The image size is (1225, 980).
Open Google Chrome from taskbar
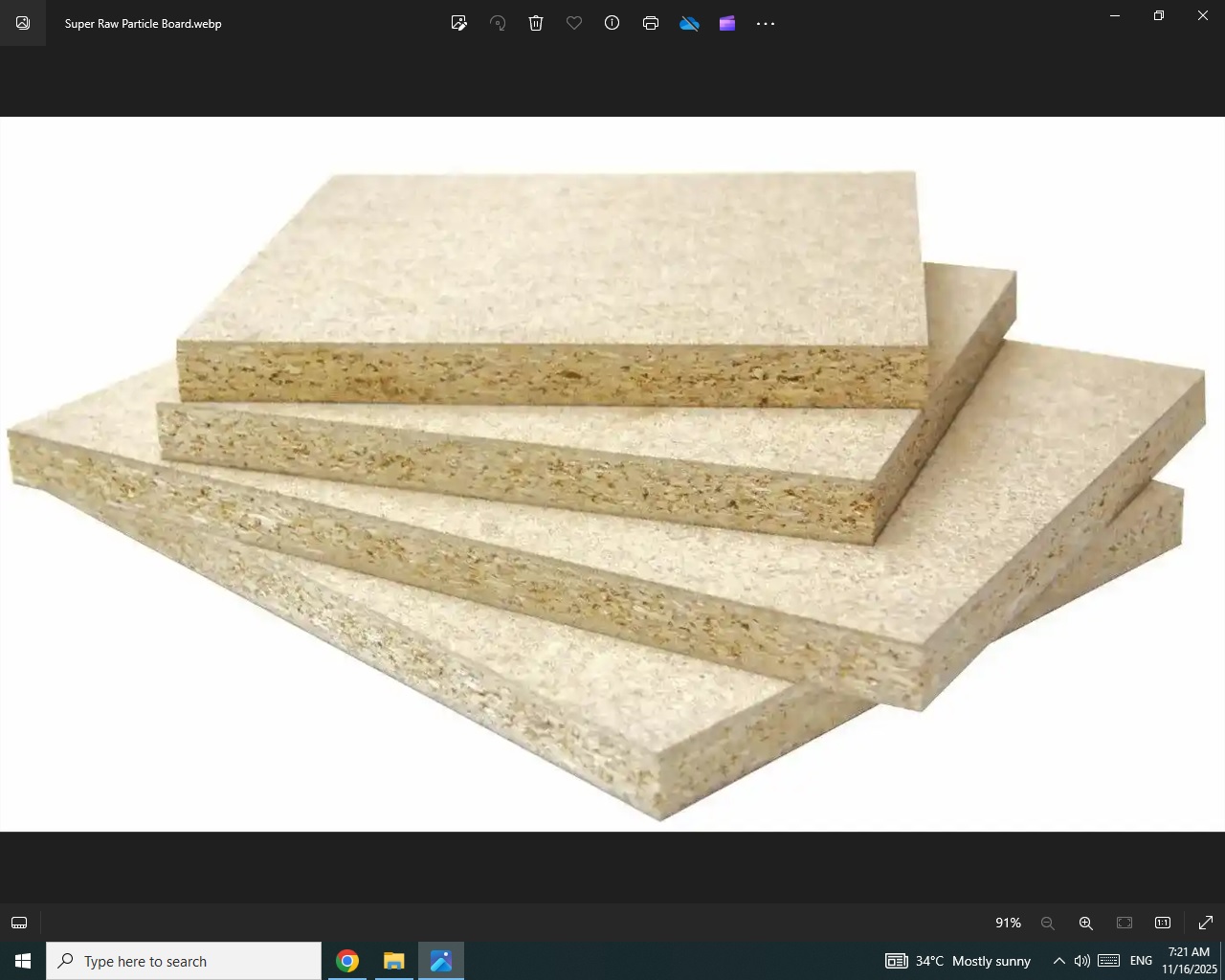[347, 961]
